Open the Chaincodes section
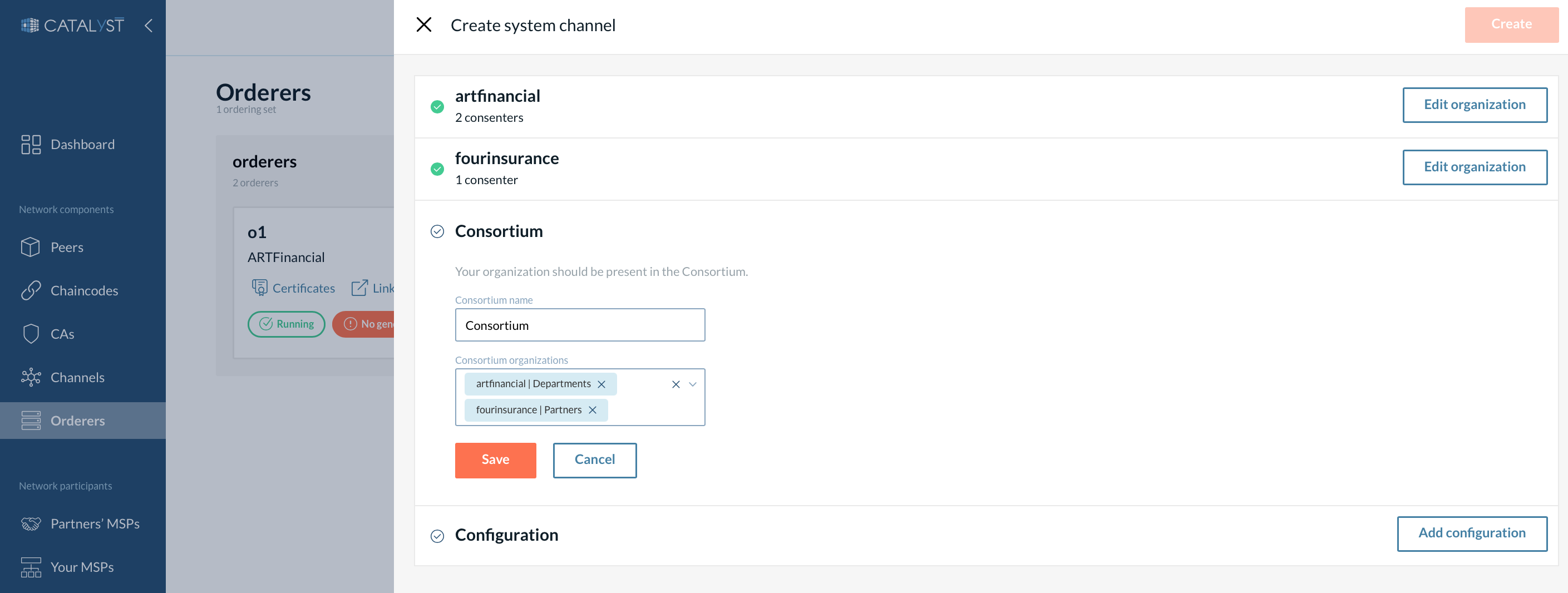This screenshot has width=1568, height=593. click(84, 290)
